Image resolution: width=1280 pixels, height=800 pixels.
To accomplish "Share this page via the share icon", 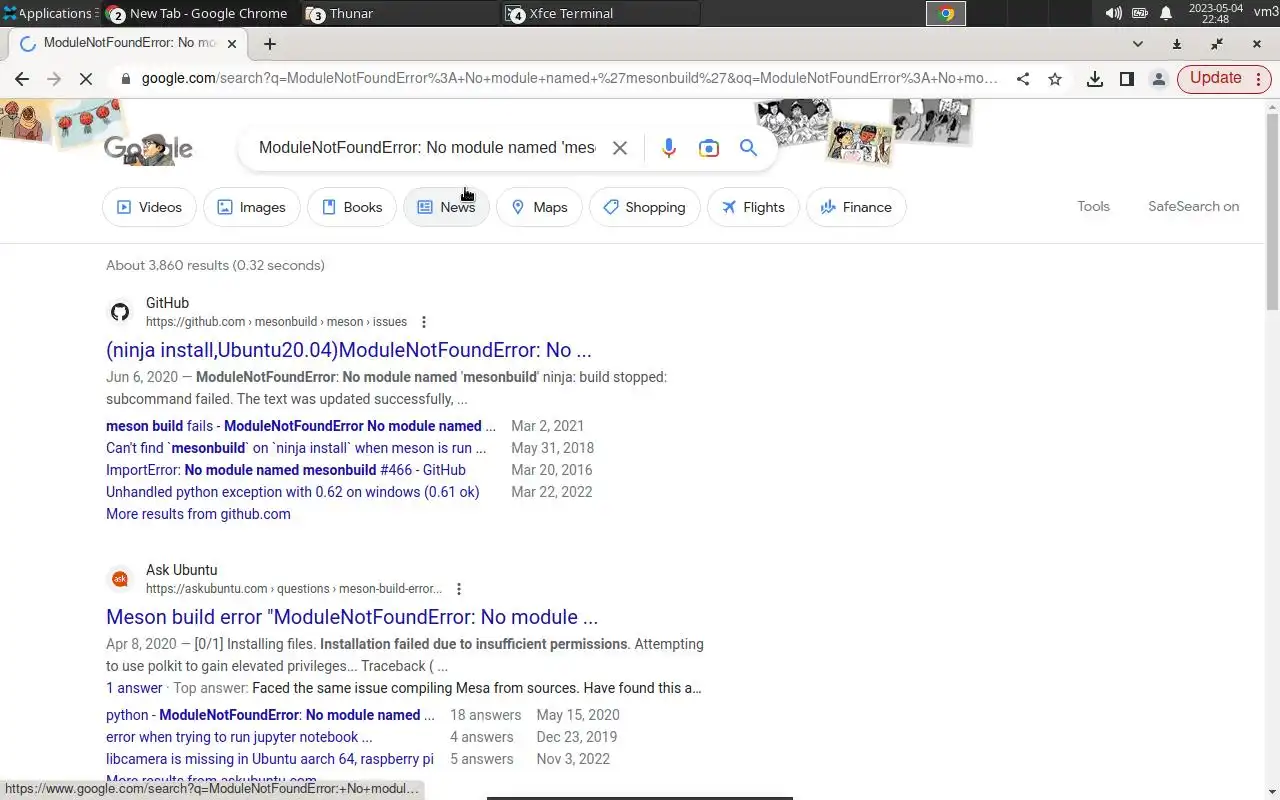I will coord(1023,79).
